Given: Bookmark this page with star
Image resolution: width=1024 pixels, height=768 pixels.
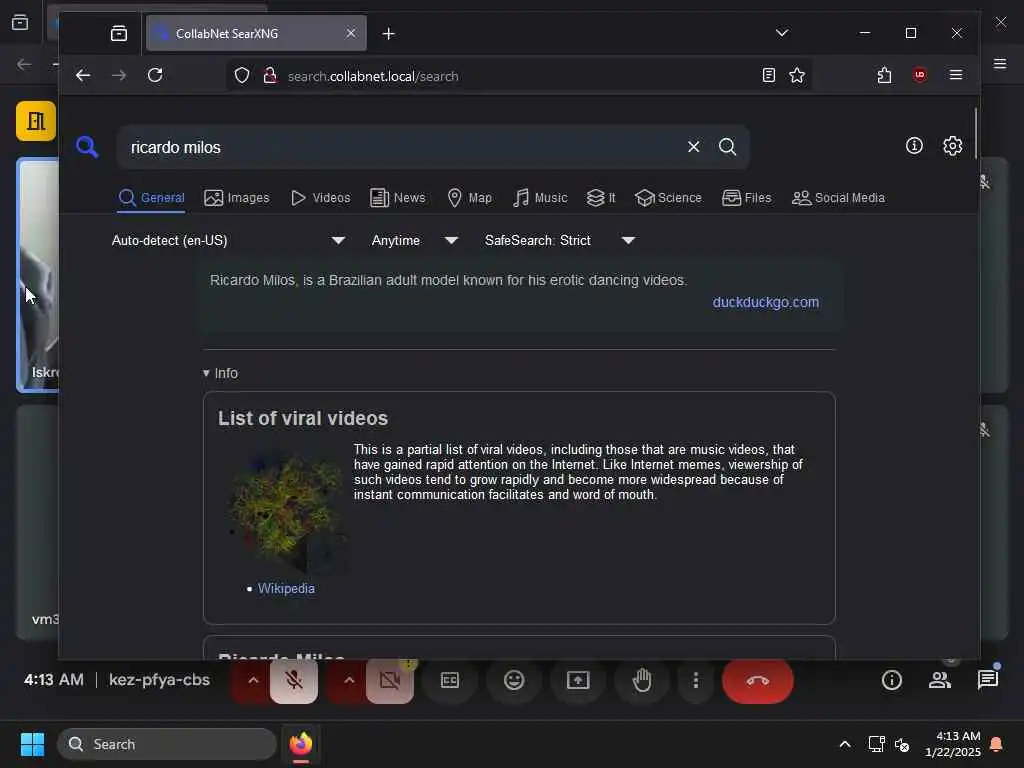Looking at the screenshot, I should 797,75.
